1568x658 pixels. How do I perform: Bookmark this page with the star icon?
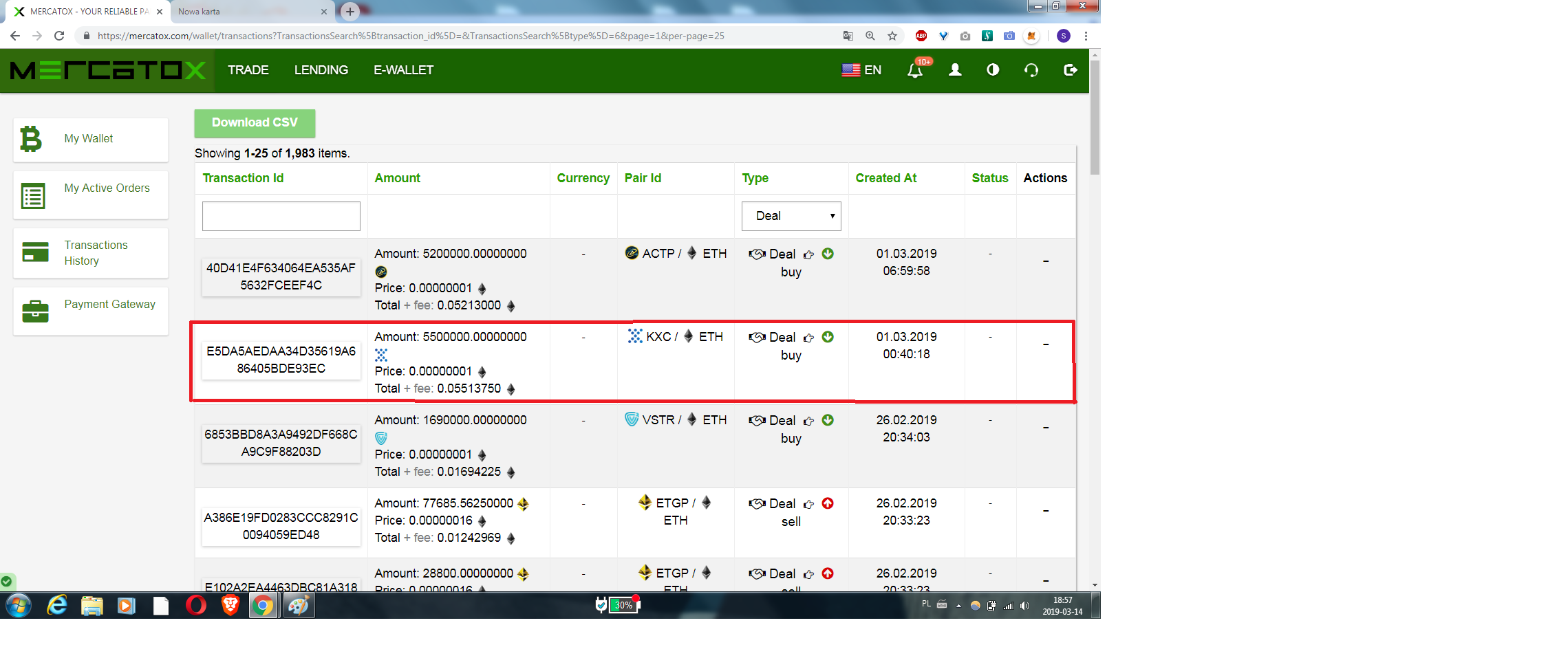tap(892, 36)
